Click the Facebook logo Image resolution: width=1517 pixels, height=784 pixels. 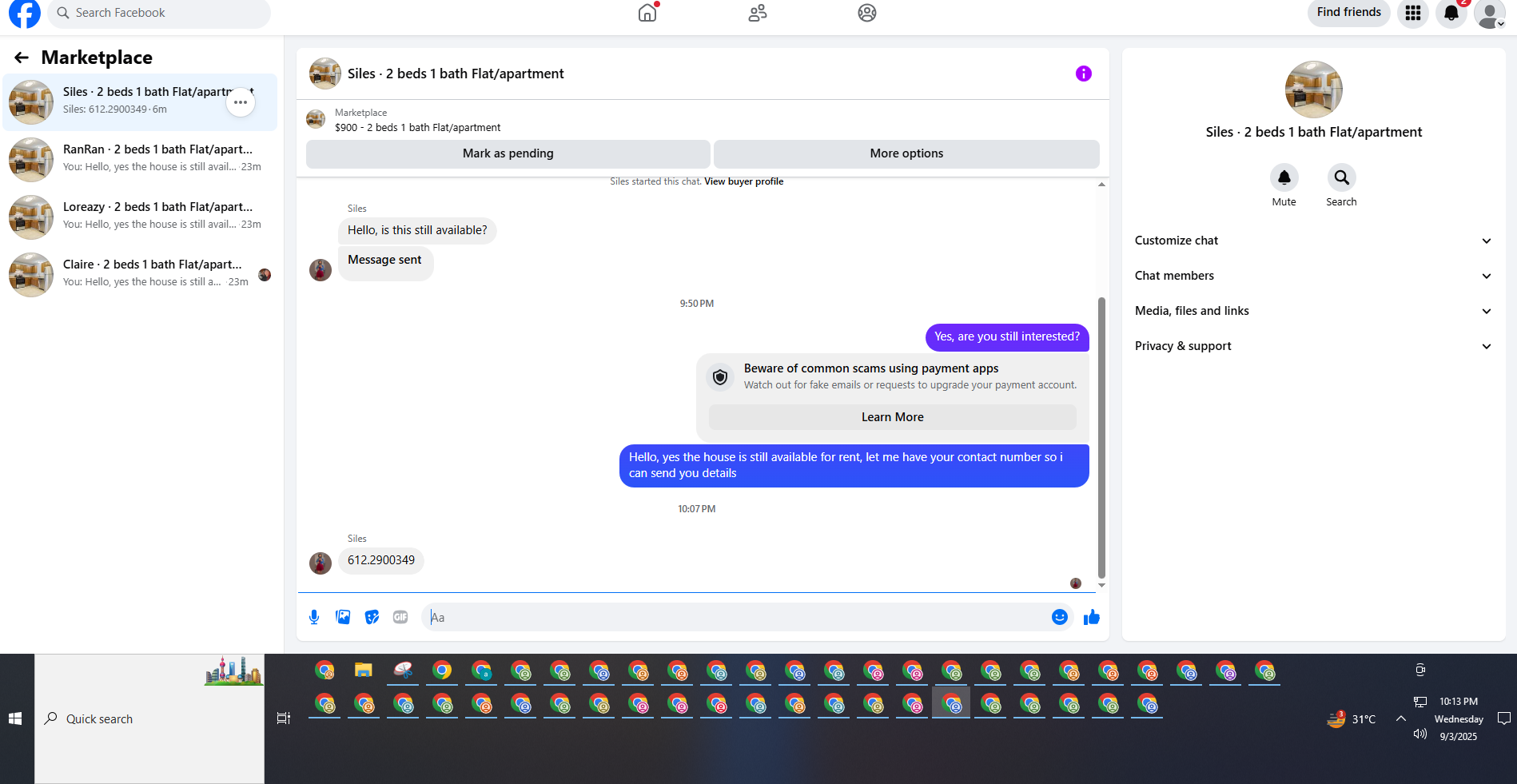click(x=25, y=13)
